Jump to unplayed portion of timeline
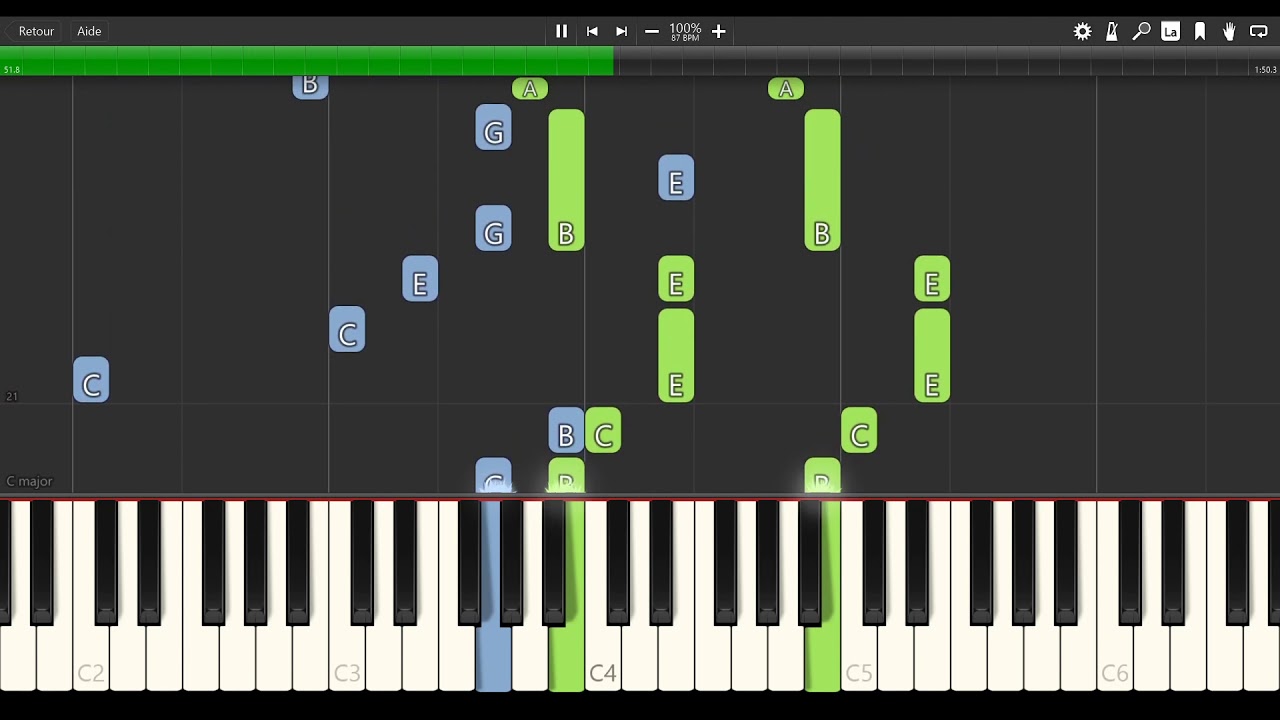Viewport: 1280px width, 720px height. [946, 60]
